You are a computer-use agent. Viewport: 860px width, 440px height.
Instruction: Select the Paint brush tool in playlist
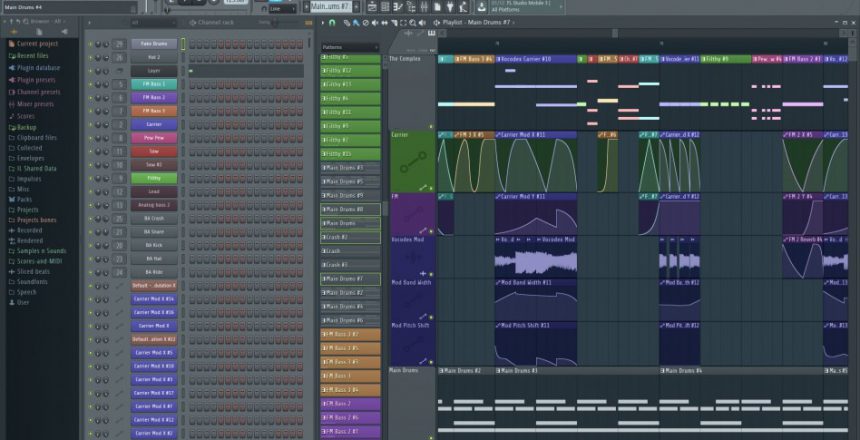(x=356, y=22)
